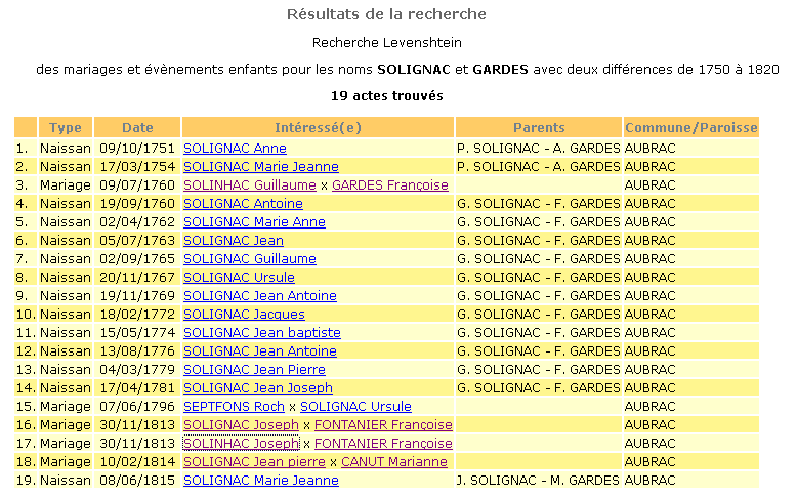Select the SOLIGNAC Jean baptiste link
This screenshot has height=497, width=797.
click(x=262, y=332)
